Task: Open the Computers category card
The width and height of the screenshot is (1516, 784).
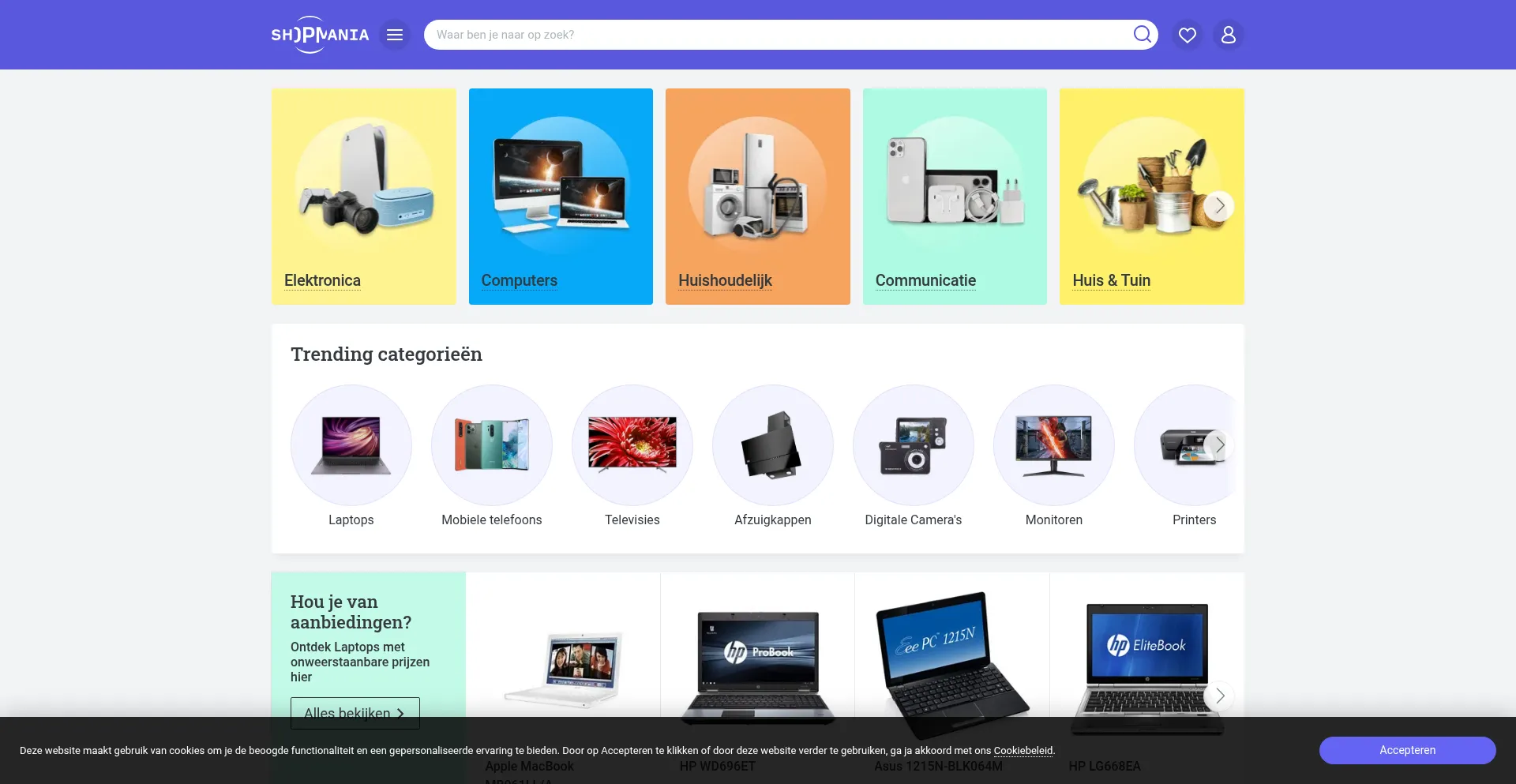Action: click(561, 197)
